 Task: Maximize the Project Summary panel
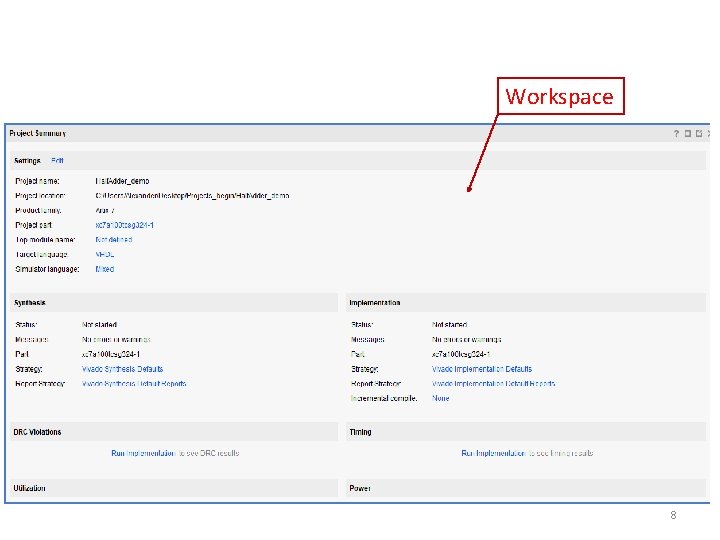687,134
